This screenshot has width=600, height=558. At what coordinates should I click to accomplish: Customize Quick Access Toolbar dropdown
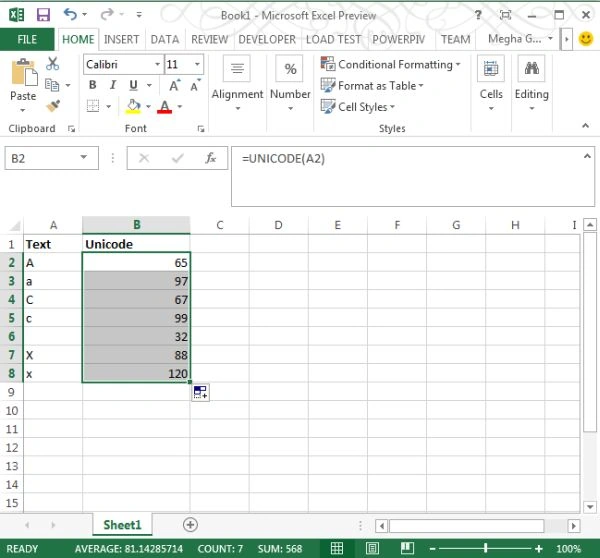coord(139,15)
